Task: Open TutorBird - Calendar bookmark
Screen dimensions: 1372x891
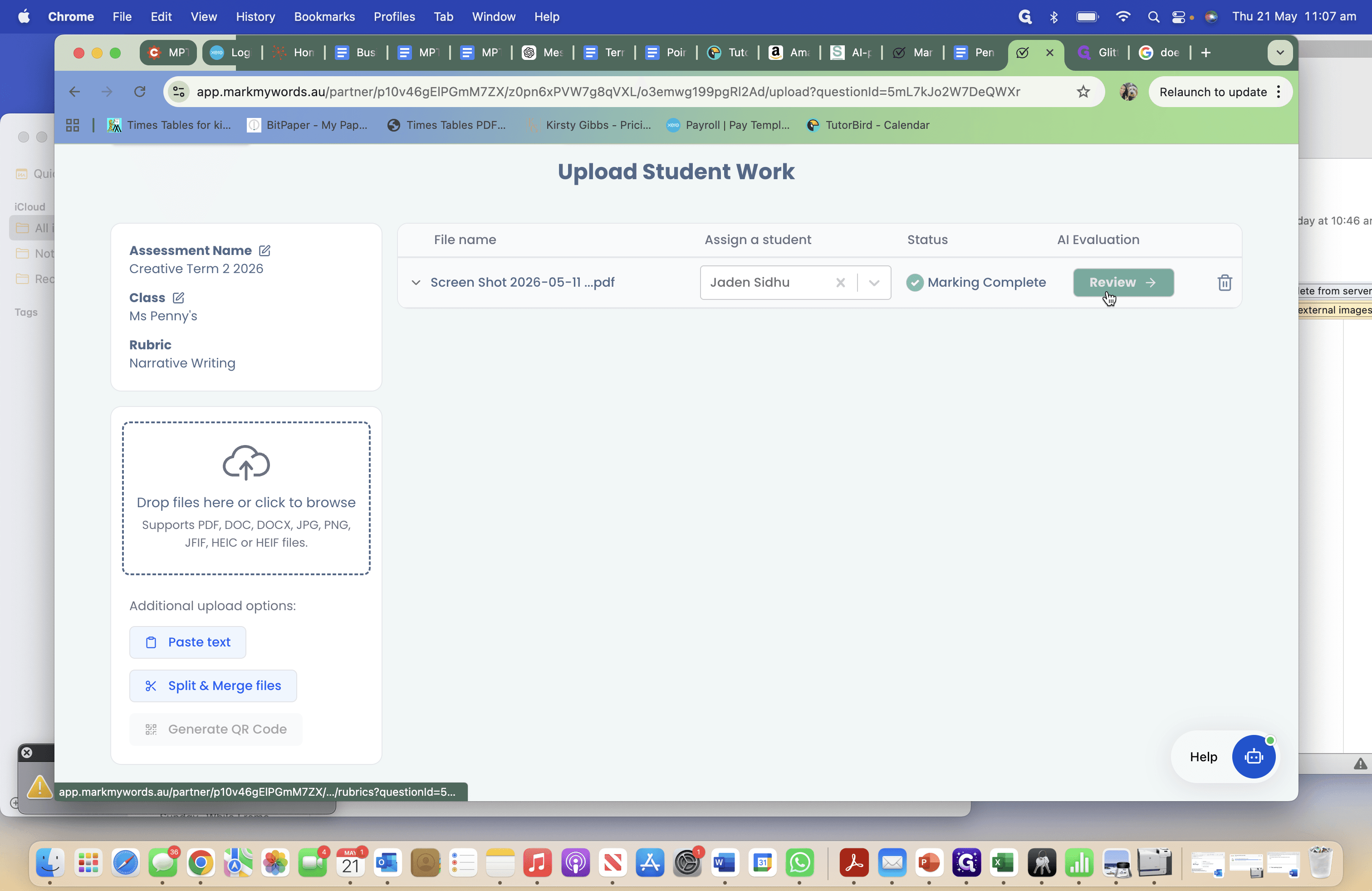Action: [x=868, y=125]
